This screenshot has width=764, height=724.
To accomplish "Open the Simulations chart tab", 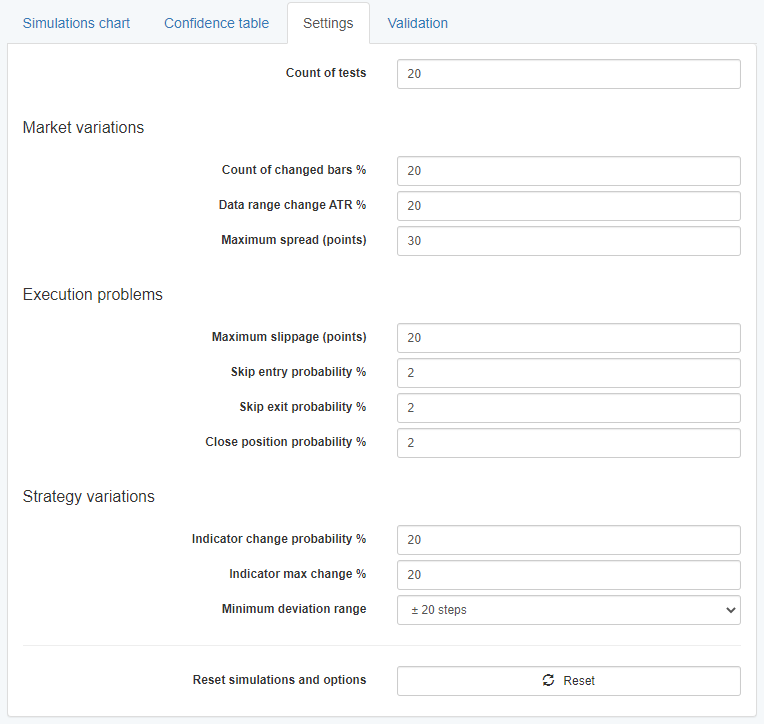I will coord(76,23).
